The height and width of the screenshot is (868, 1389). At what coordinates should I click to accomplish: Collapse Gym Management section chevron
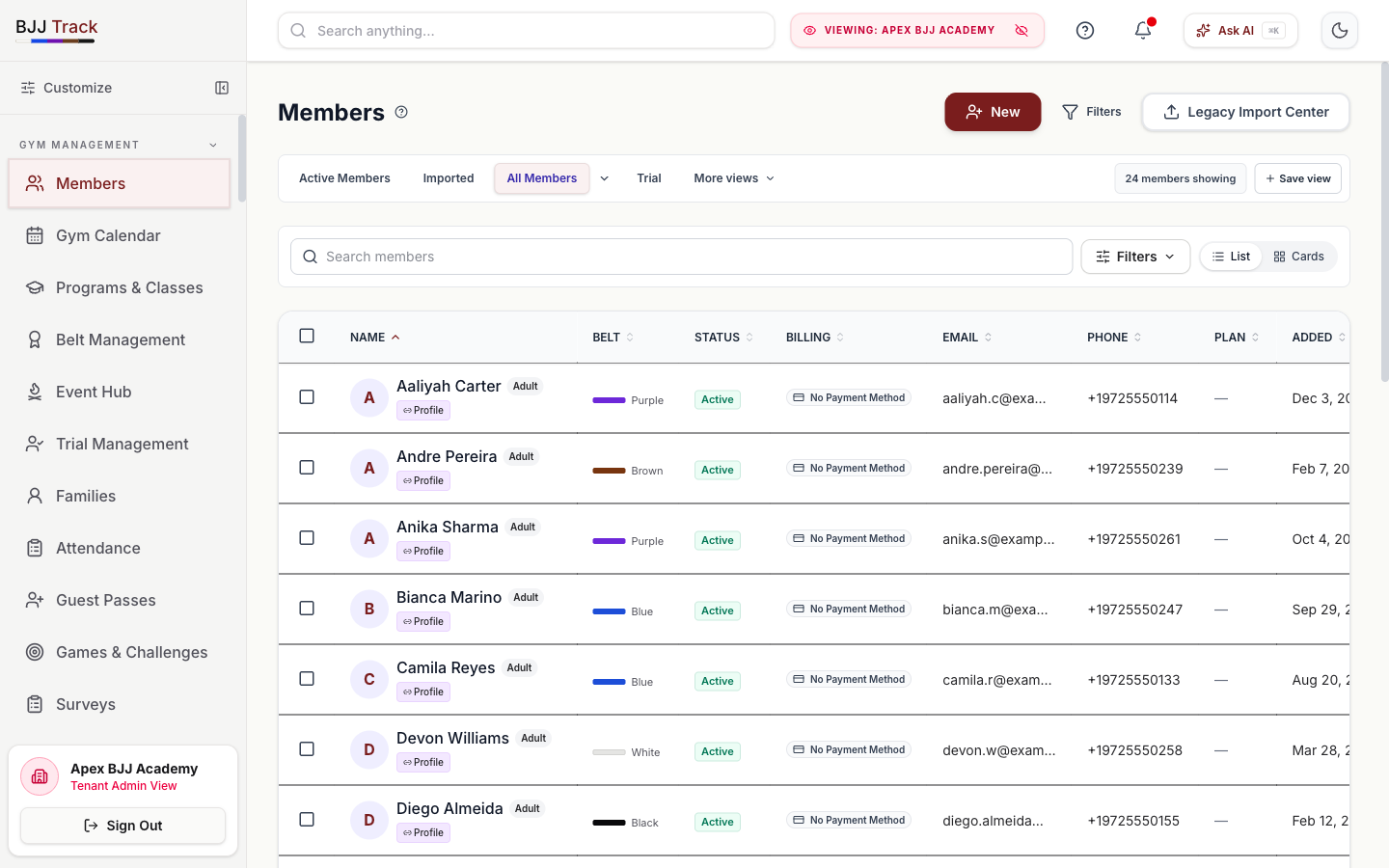click(x=213, y=145)
